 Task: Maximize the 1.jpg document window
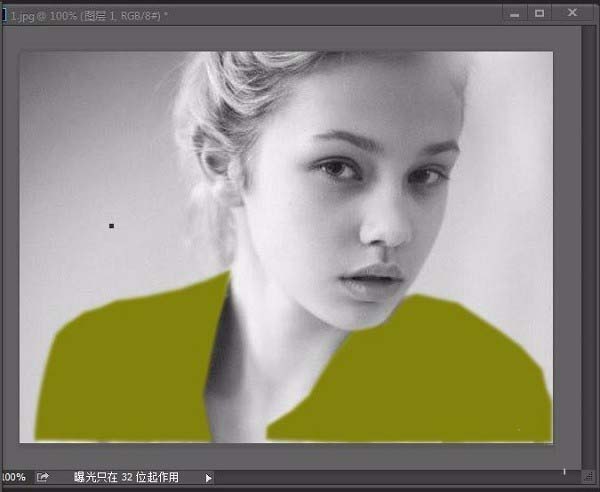click(x=540, y=14)
